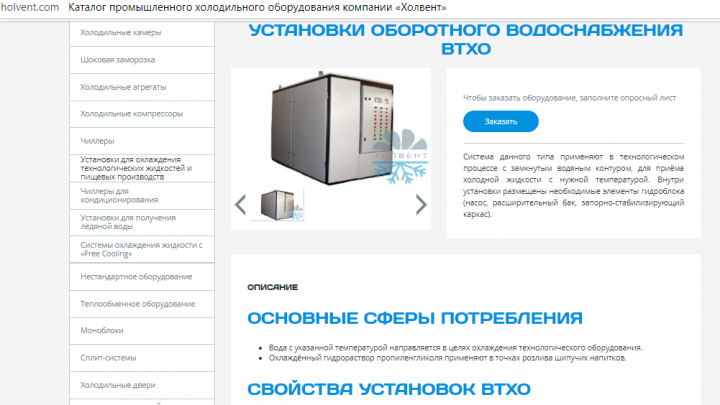Click the Заказать button

[501, 121]
